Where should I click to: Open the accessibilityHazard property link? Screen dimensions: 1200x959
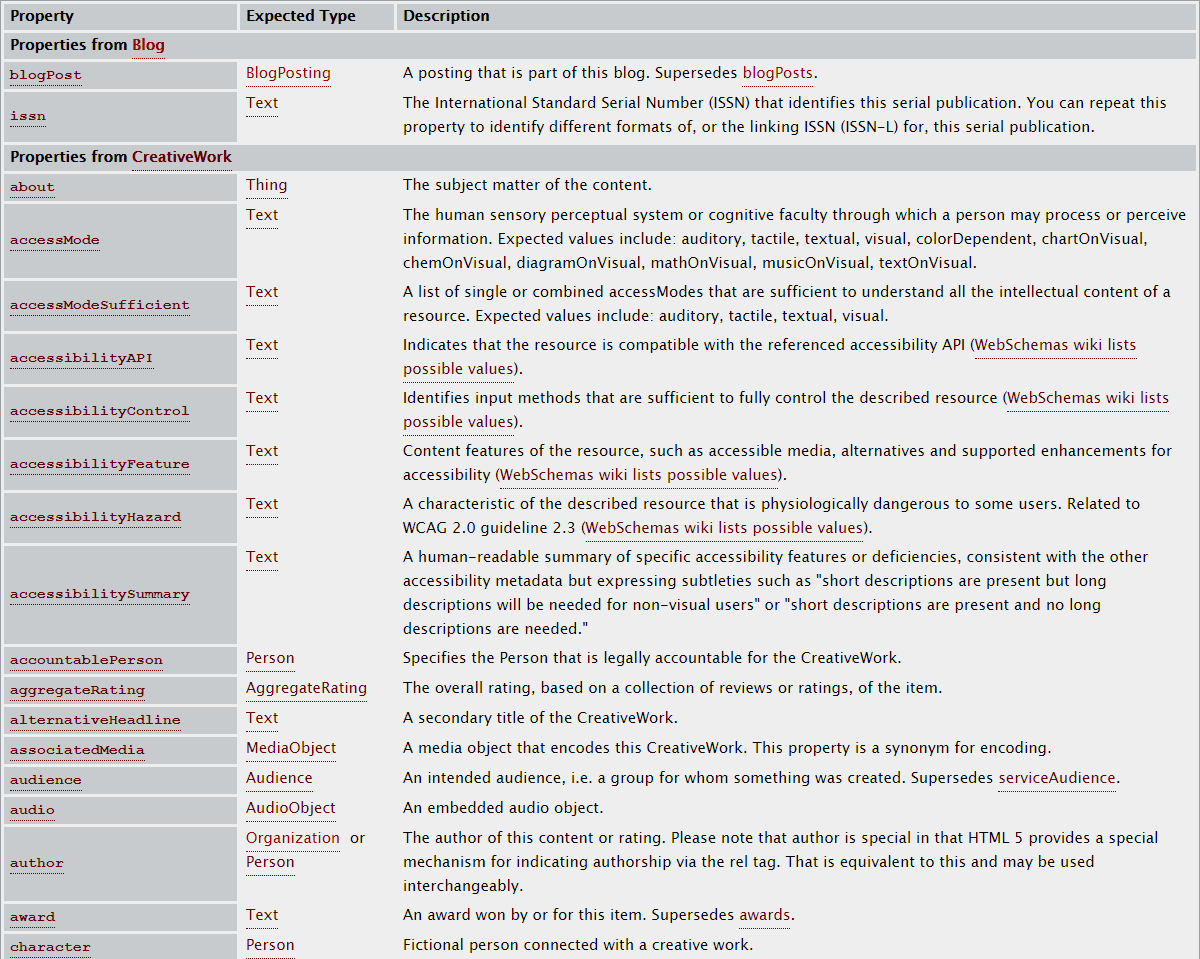click(x=95, y=517)
